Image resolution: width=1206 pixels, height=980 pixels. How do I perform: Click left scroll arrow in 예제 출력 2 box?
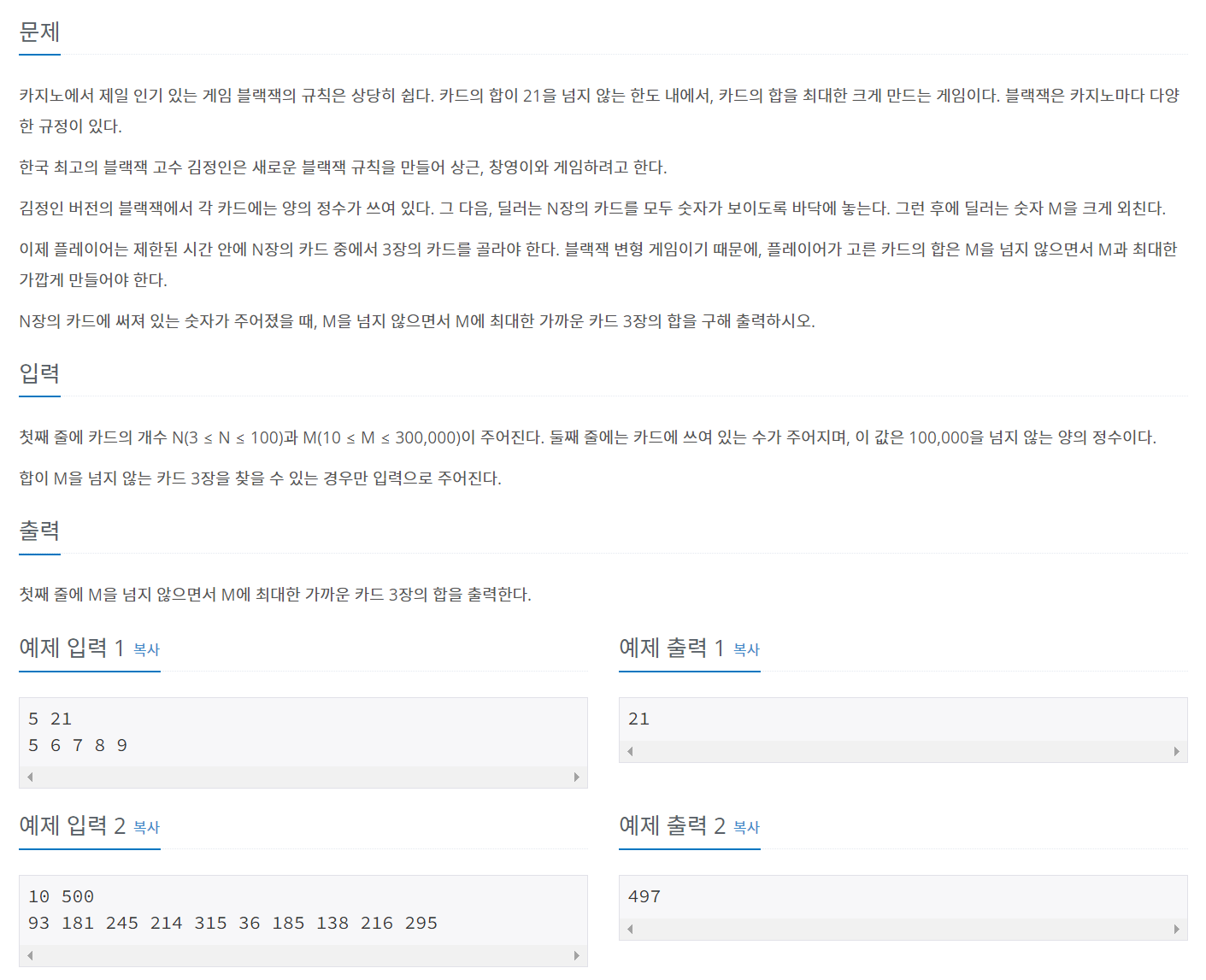tap(630, 929)
